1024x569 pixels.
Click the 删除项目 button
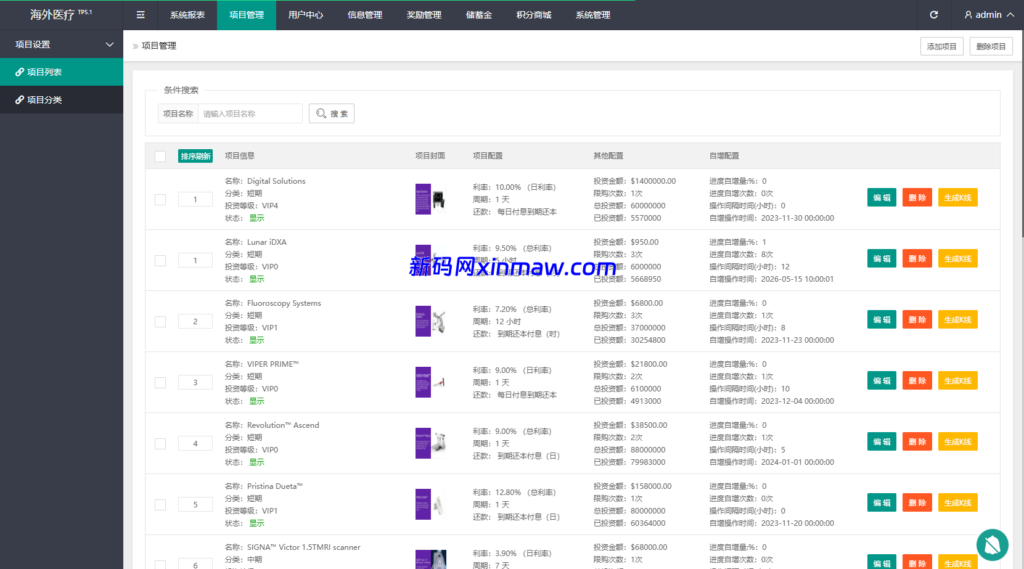(991, 46)
